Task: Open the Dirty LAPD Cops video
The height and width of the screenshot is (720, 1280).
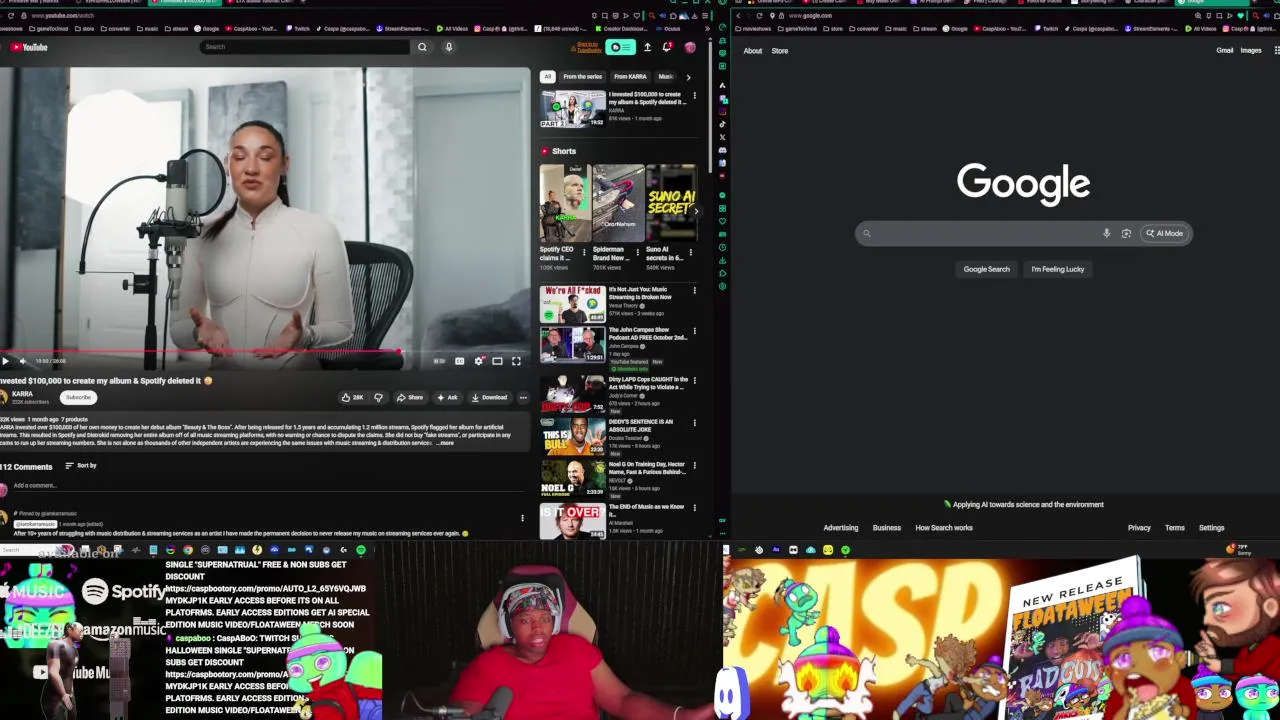Action: pyautogui.click(x=572, y=394)
